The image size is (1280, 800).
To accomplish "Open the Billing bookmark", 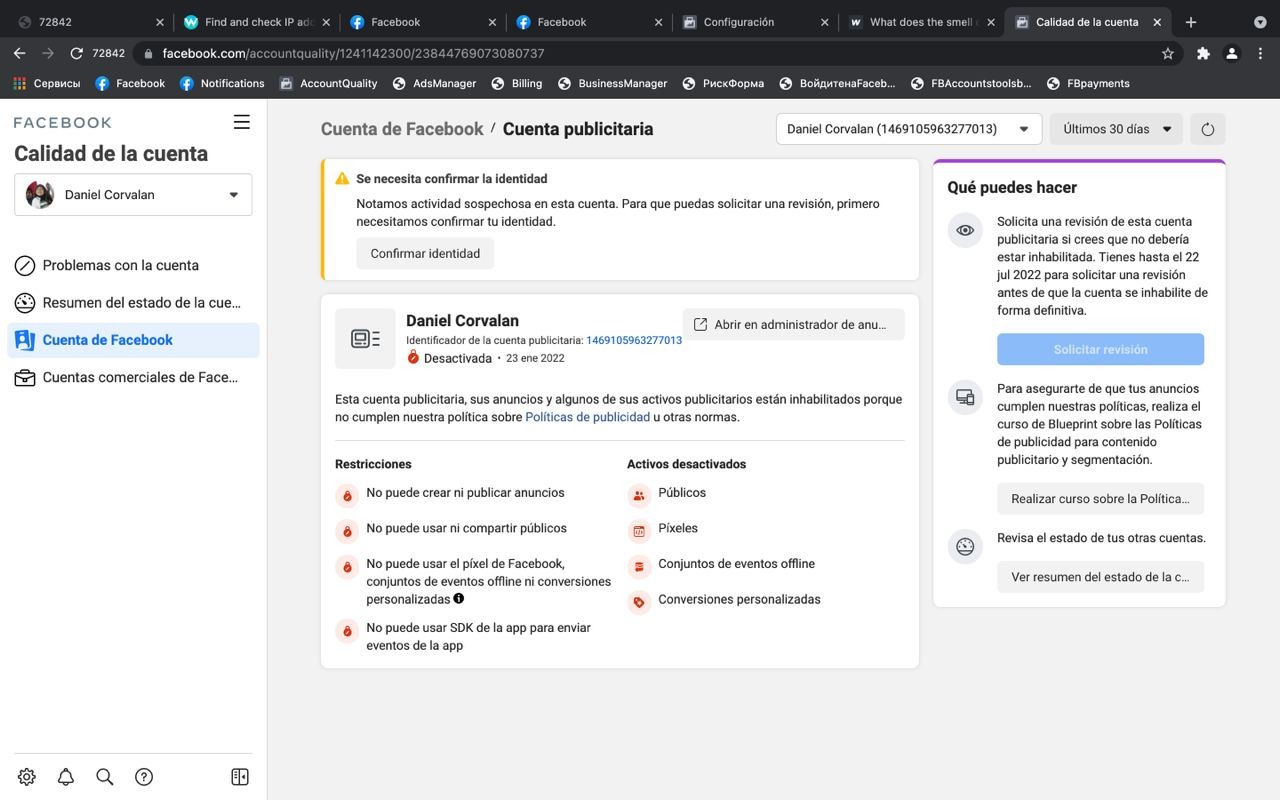I will click(516, 83).
